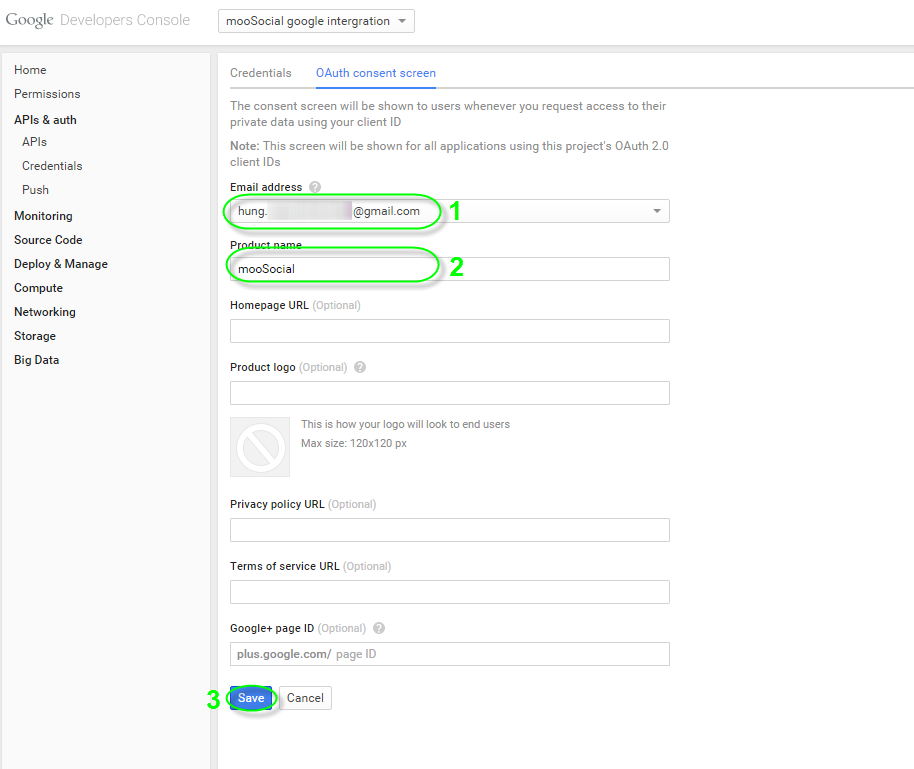Click the Google Developers Console logo
Image resolution: width=914 pixels, height=769 pixels.
pyautogui.click(x=98, y=20)
